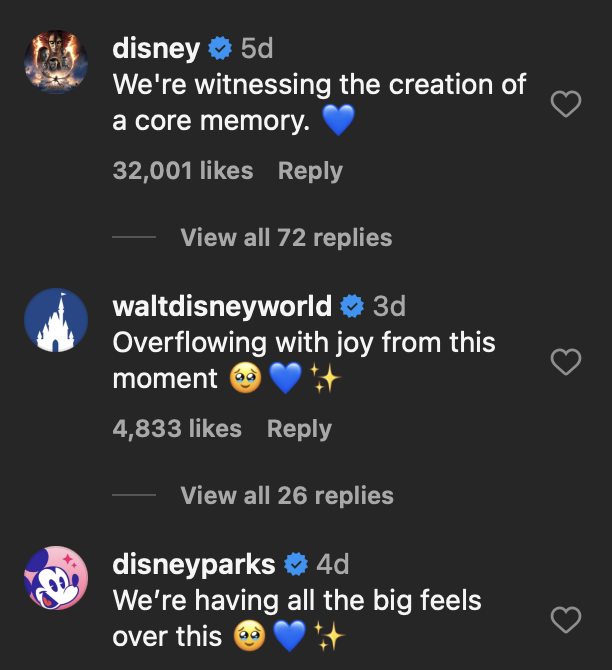This screenshot has height=670, width=612.
Task: Click the 3d timestamp on waltdisneyworld comment
Action: pos(389,306)
